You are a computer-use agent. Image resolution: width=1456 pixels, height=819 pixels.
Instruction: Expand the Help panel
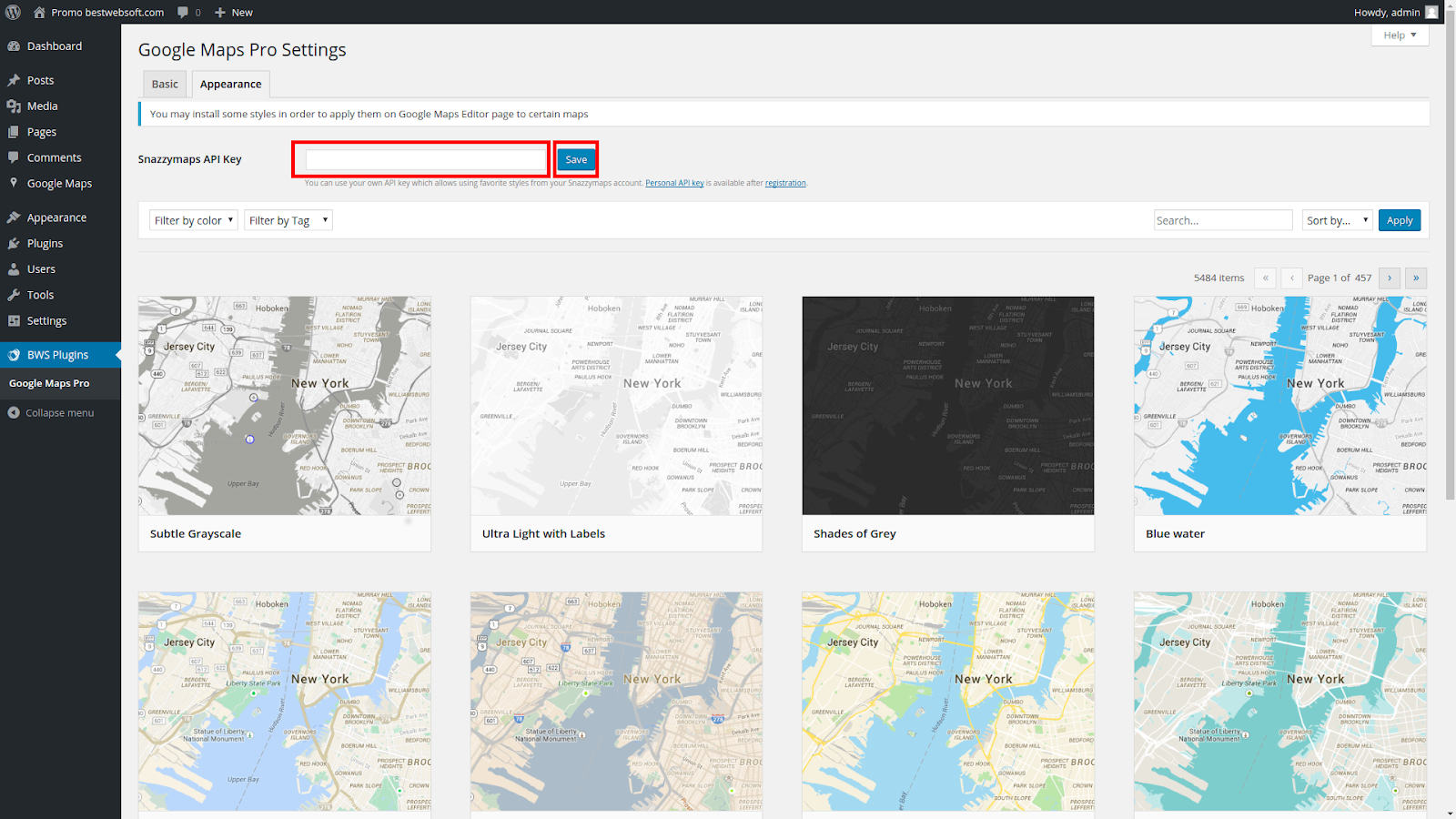coord(1400,35)
